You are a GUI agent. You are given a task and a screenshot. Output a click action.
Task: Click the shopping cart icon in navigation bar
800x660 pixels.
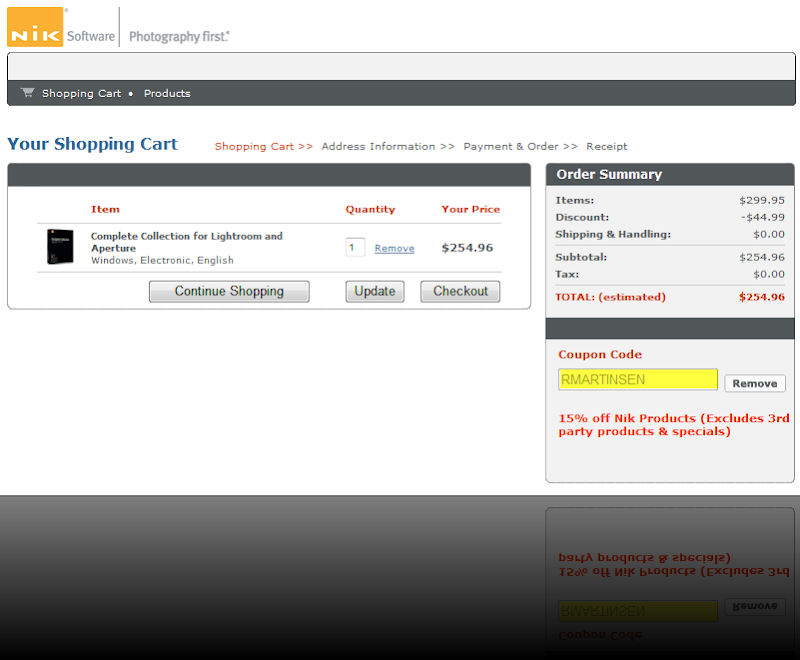click(x=28, y=92)
